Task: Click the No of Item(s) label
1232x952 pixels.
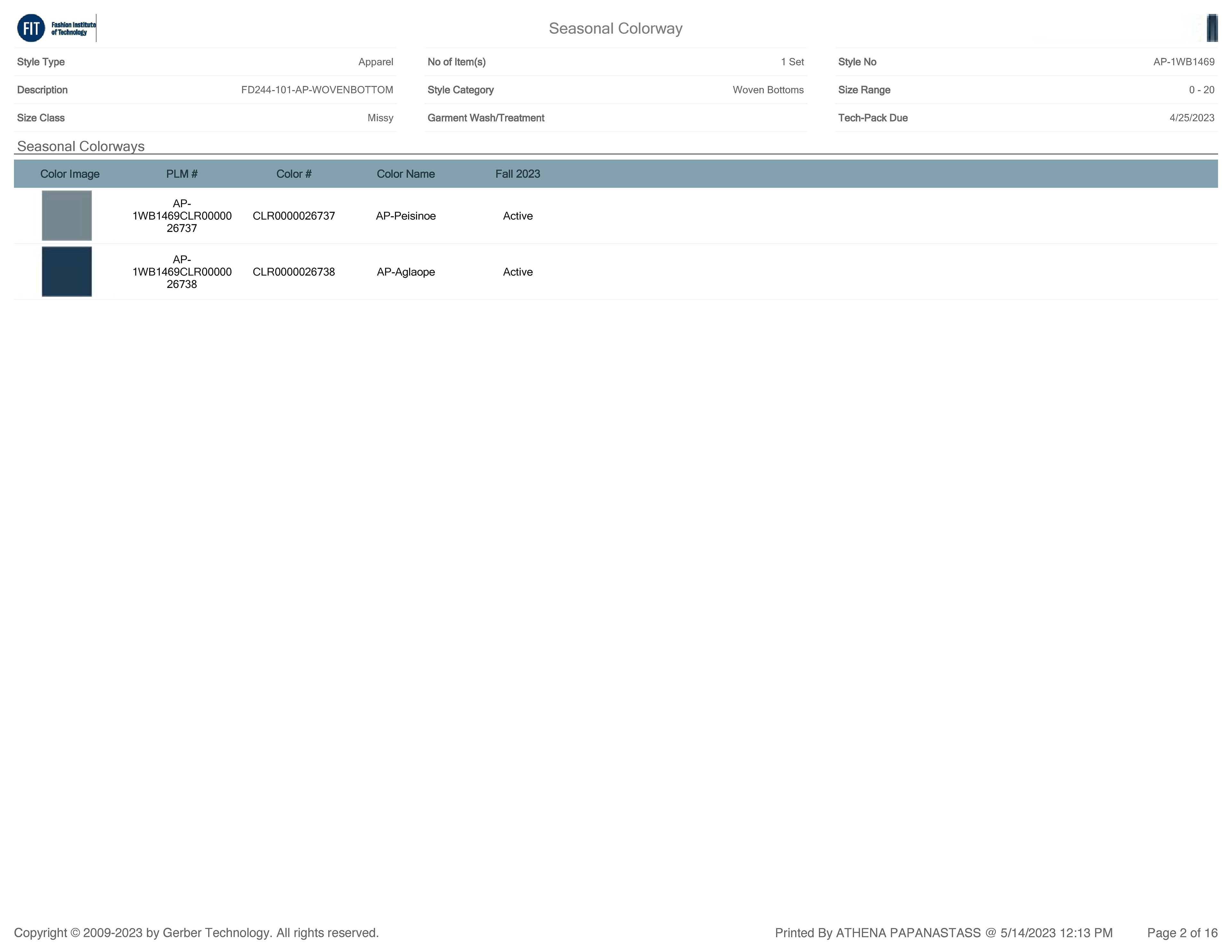Action: coord(456,62)
